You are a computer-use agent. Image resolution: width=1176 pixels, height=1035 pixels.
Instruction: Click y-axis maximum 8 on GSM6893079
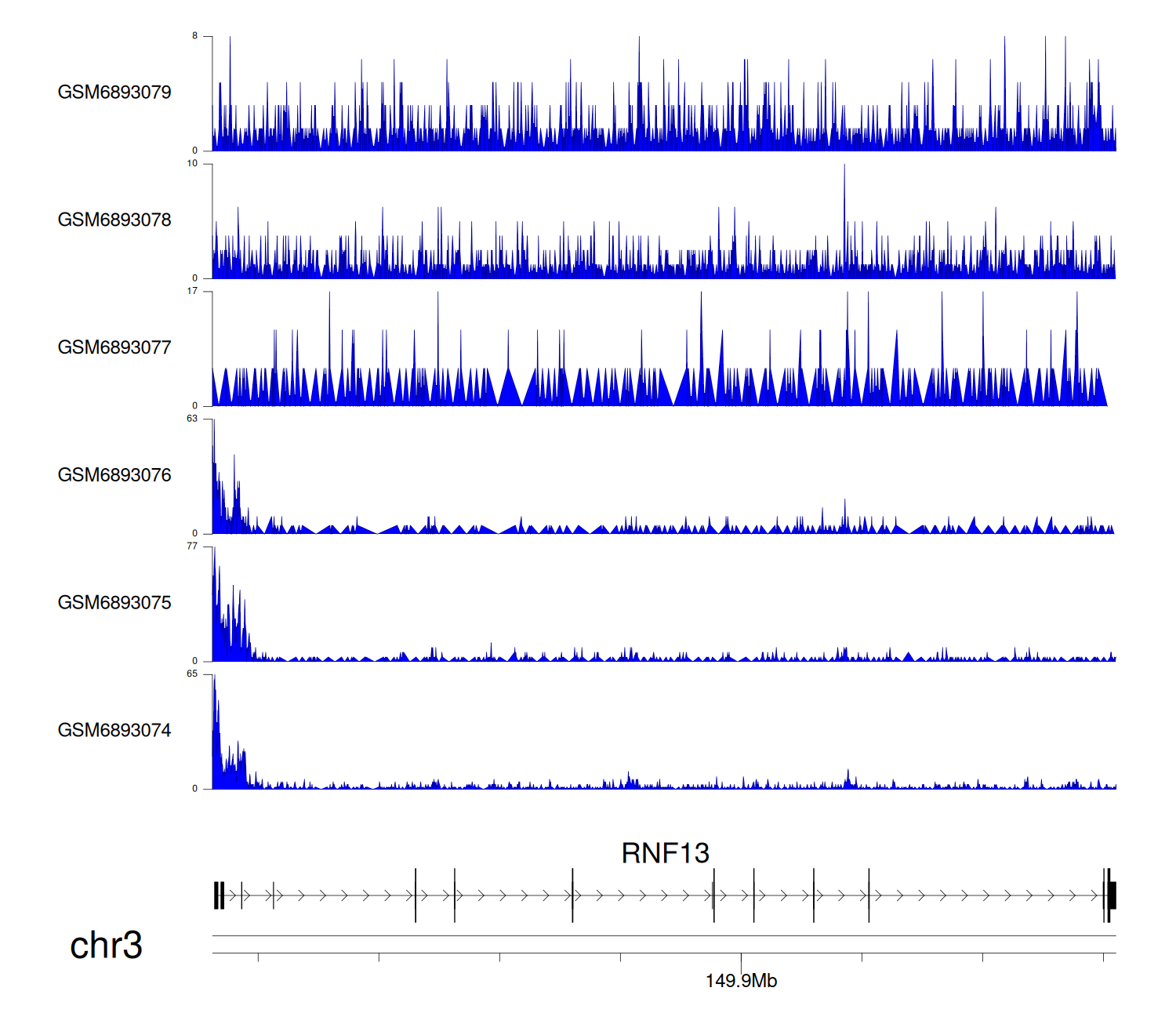(x=194, y=36)
